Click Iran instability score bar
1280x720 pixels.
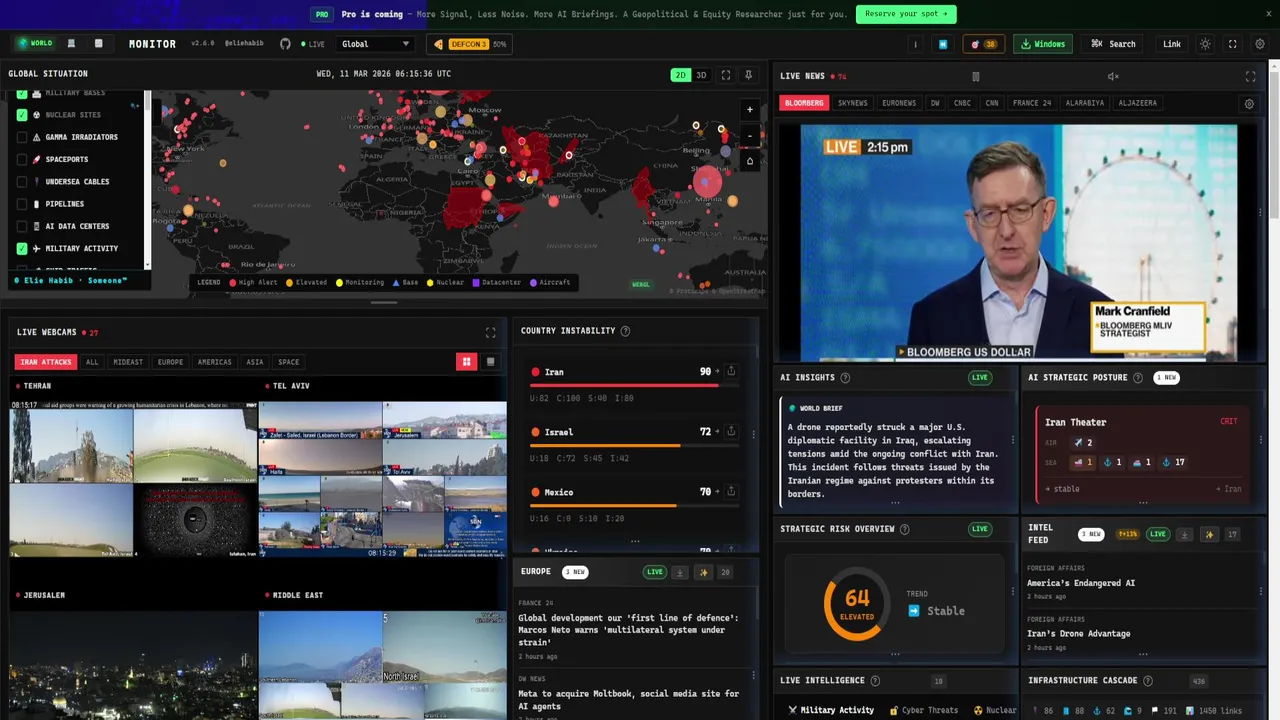pos(635,385)
